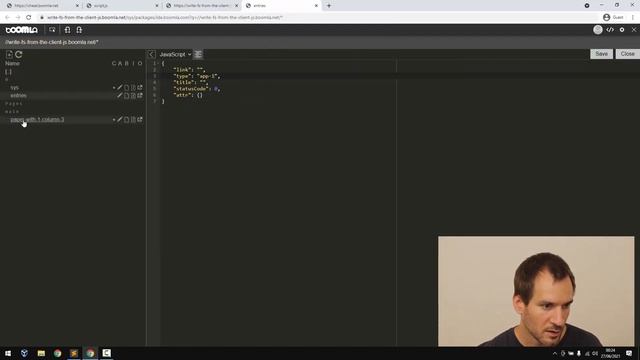Click the inspect icon in sys row

(133, 87)
